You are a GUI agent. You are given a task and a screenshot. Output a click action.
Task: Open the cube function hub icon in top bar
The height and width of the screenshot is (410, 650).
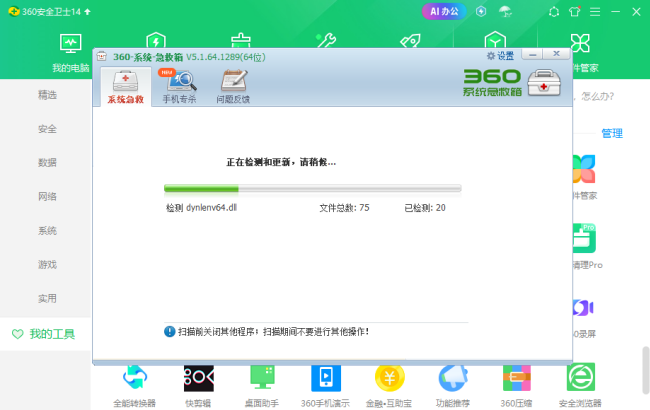[x=495, y=40]
